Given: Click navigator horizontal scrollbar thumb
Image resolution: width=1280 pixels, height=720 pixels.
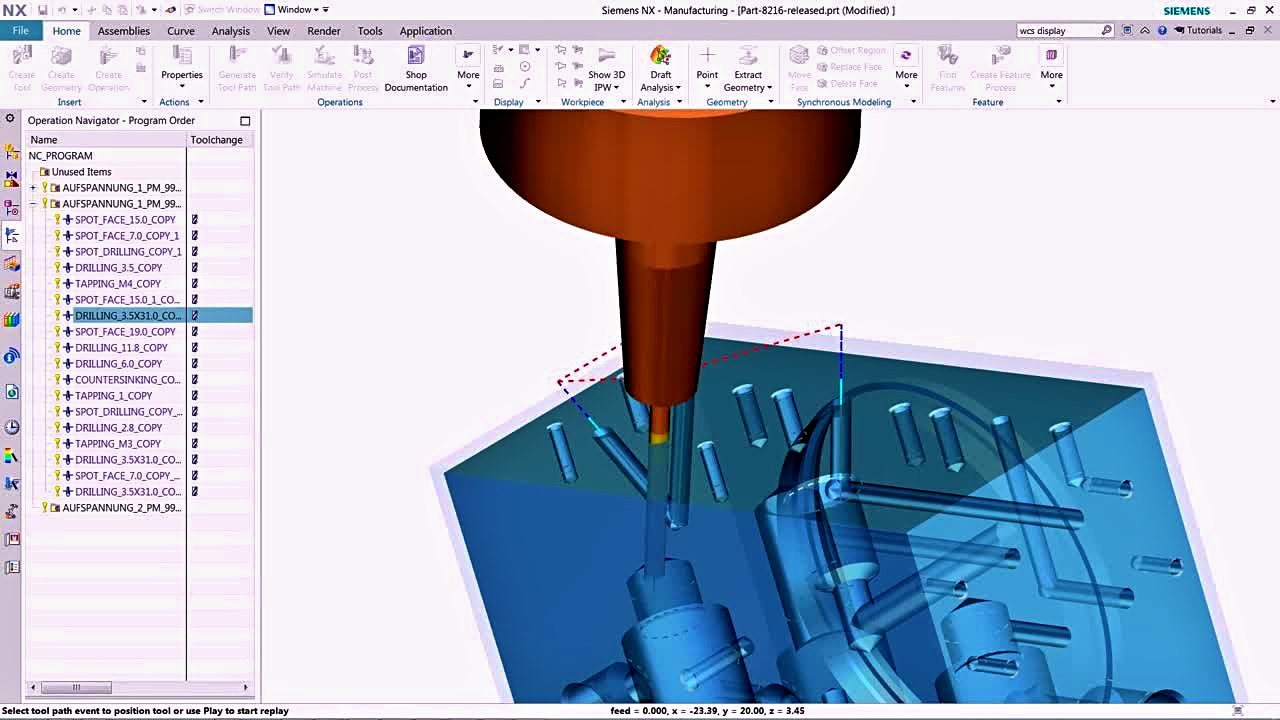Looking at the screenshot, I should [x=76, y=687].
